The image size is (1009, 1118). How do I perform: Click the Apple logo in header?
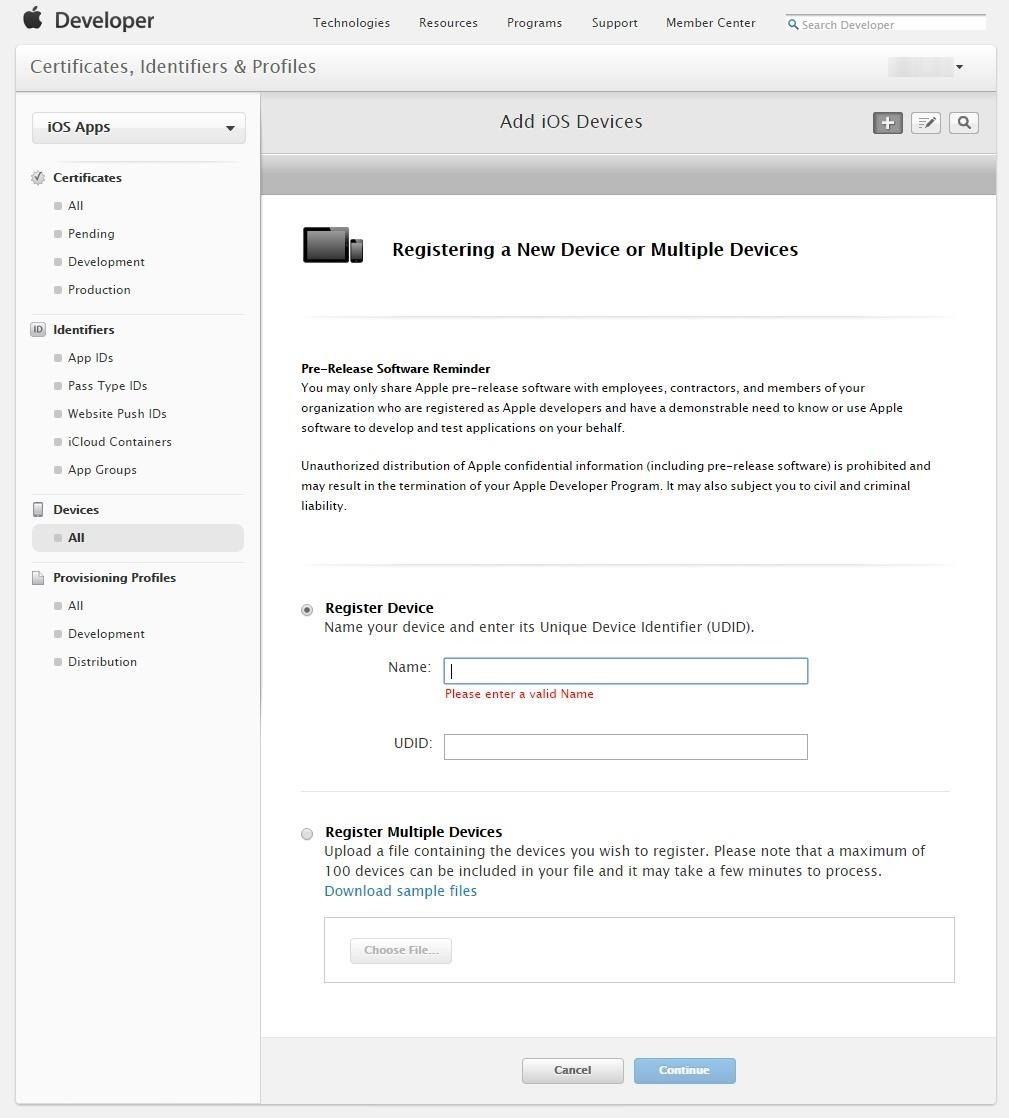click(33, 19)
